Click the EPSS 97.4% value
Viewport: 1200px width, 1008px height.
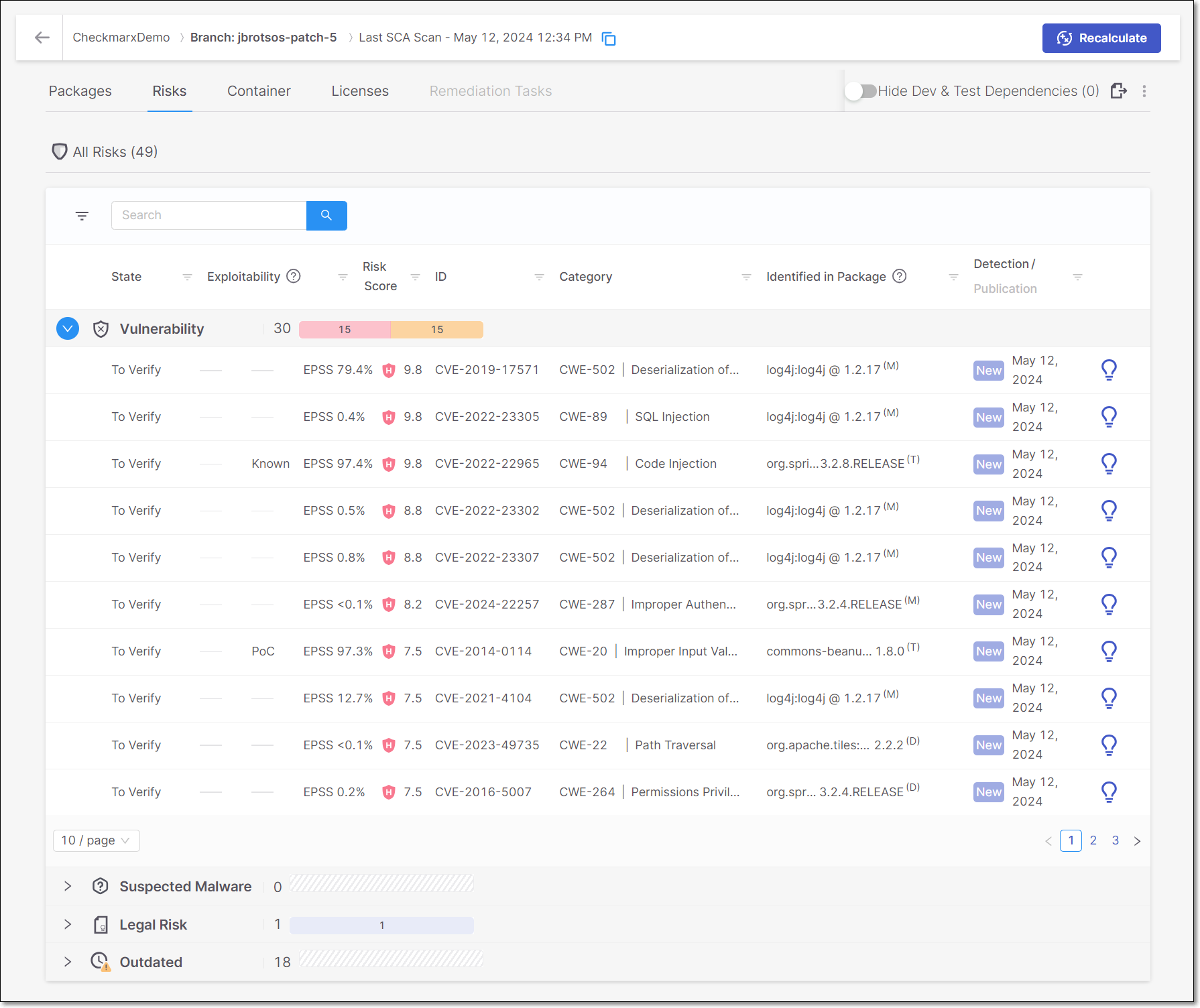pyautogui.click(x=338, y=464)
